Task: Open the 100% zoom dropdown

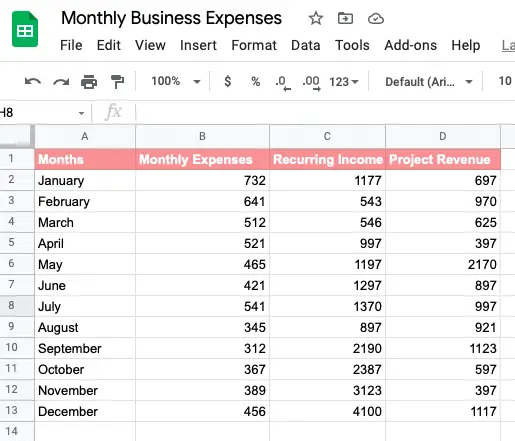Action: point(176,81)
